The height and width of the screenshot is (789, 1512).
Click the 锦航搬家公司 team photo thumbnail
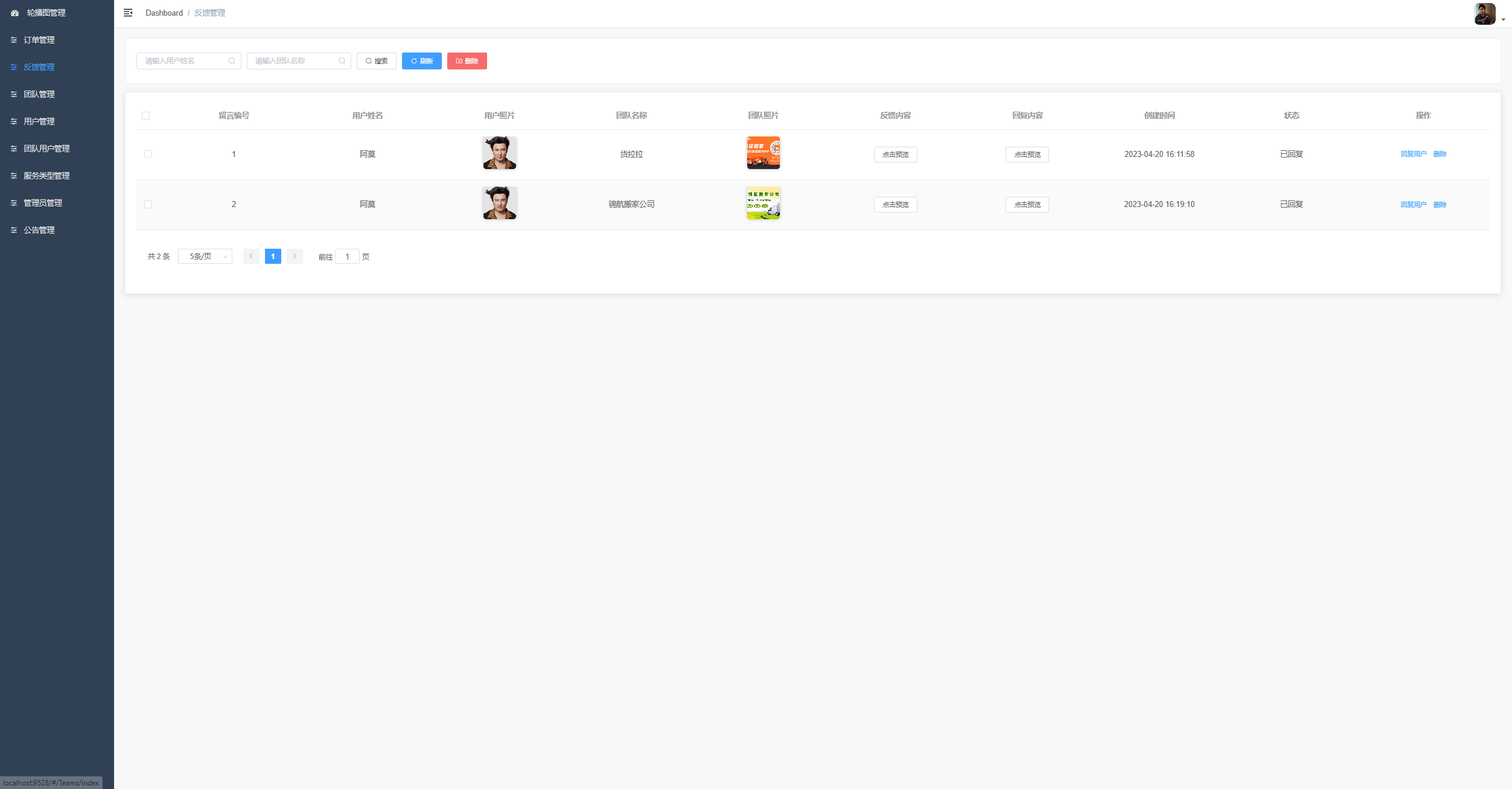pos(763,203)
